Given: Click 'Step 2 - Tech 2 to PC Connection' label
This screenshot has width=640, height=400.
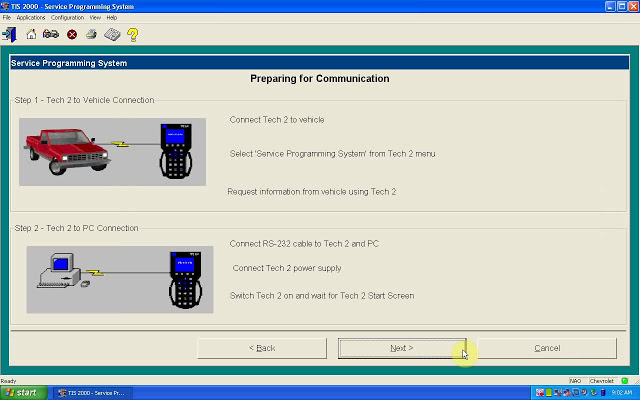Looking at the screenshot, I should pyautogui.click(x=76, y=228).
